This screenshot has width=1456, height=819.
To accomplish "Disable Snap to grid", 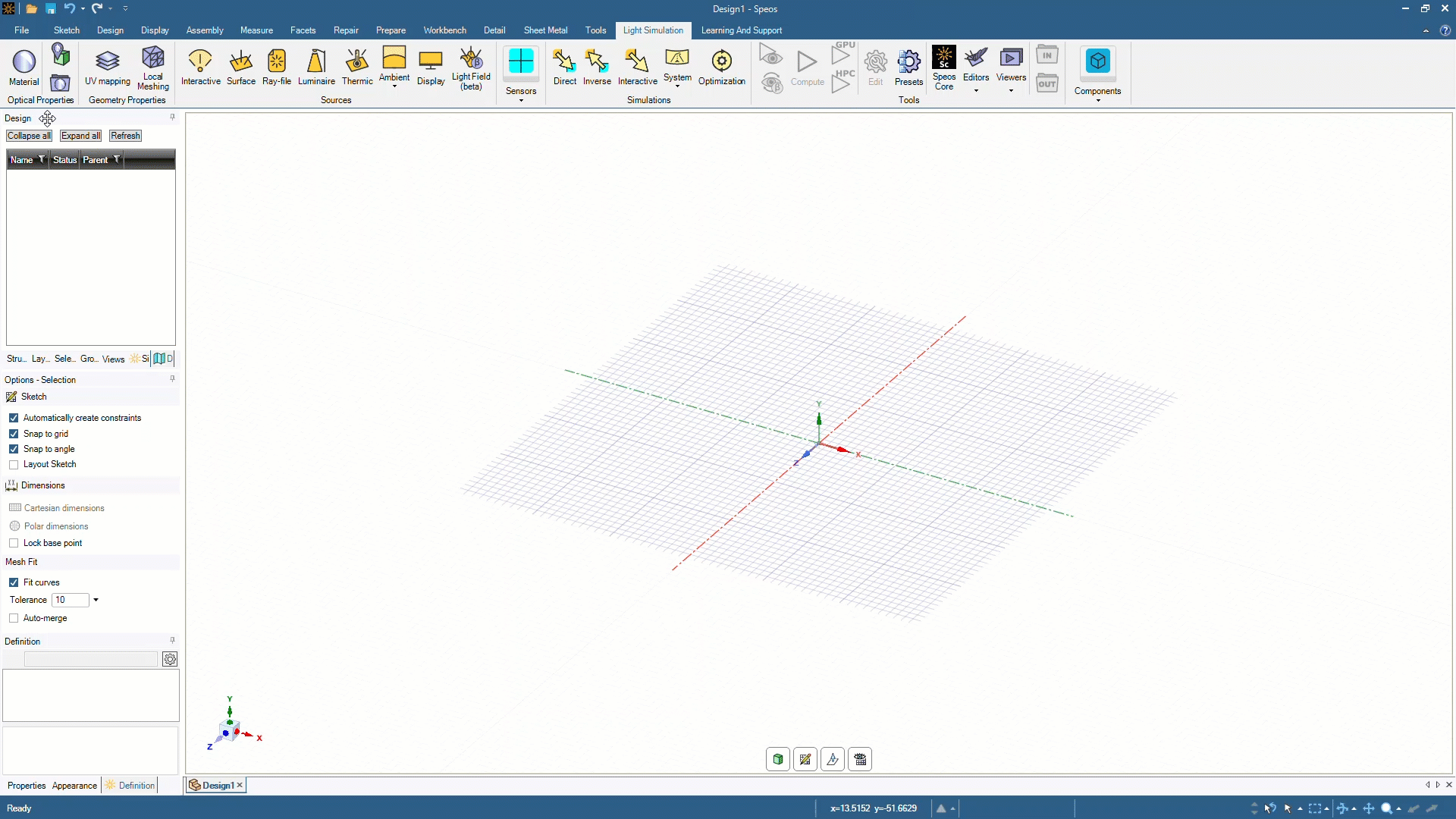I will pos(14,433).
